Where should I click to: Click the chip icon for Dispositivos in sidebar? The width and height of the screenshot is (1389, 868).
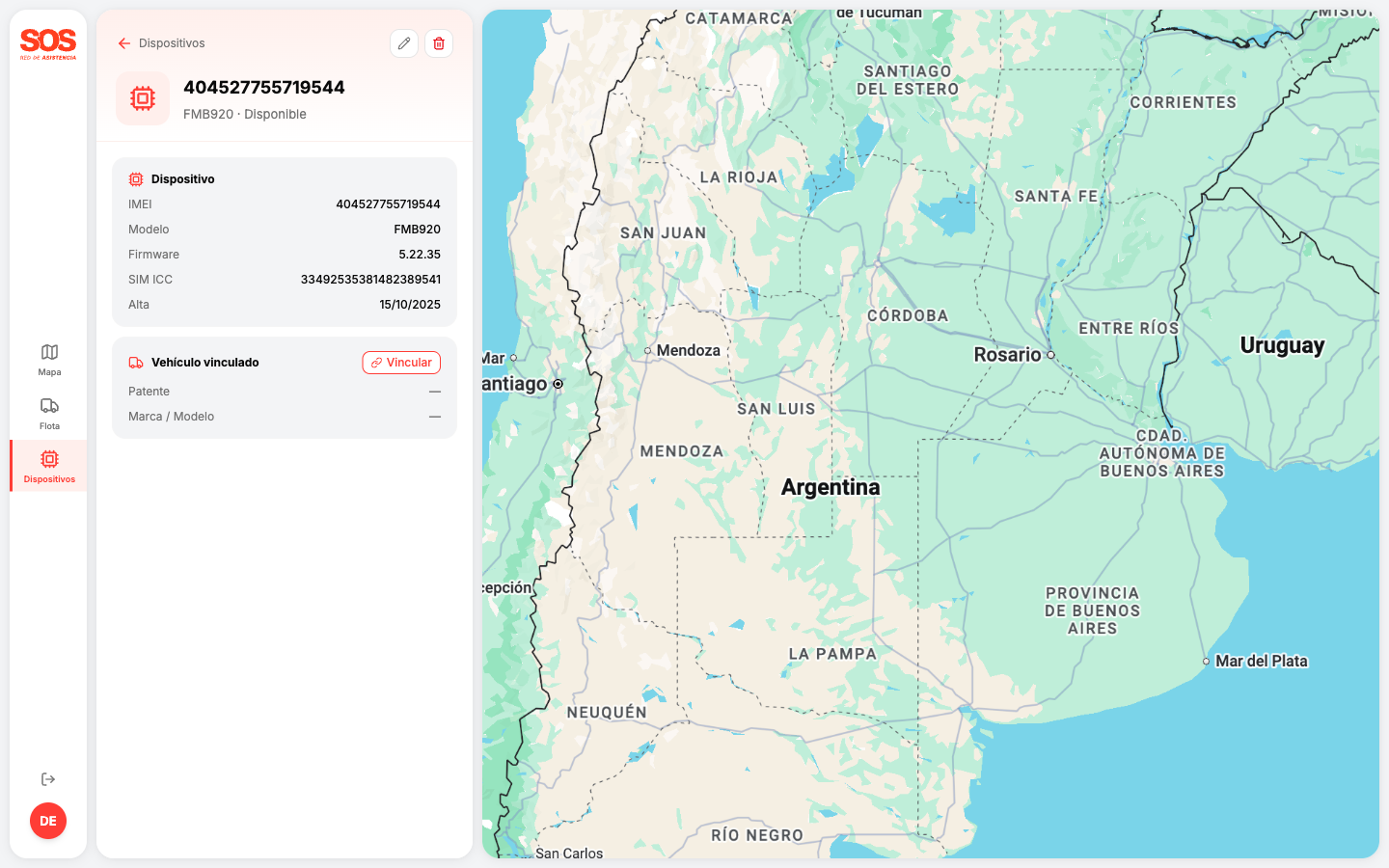pos(48,460)
